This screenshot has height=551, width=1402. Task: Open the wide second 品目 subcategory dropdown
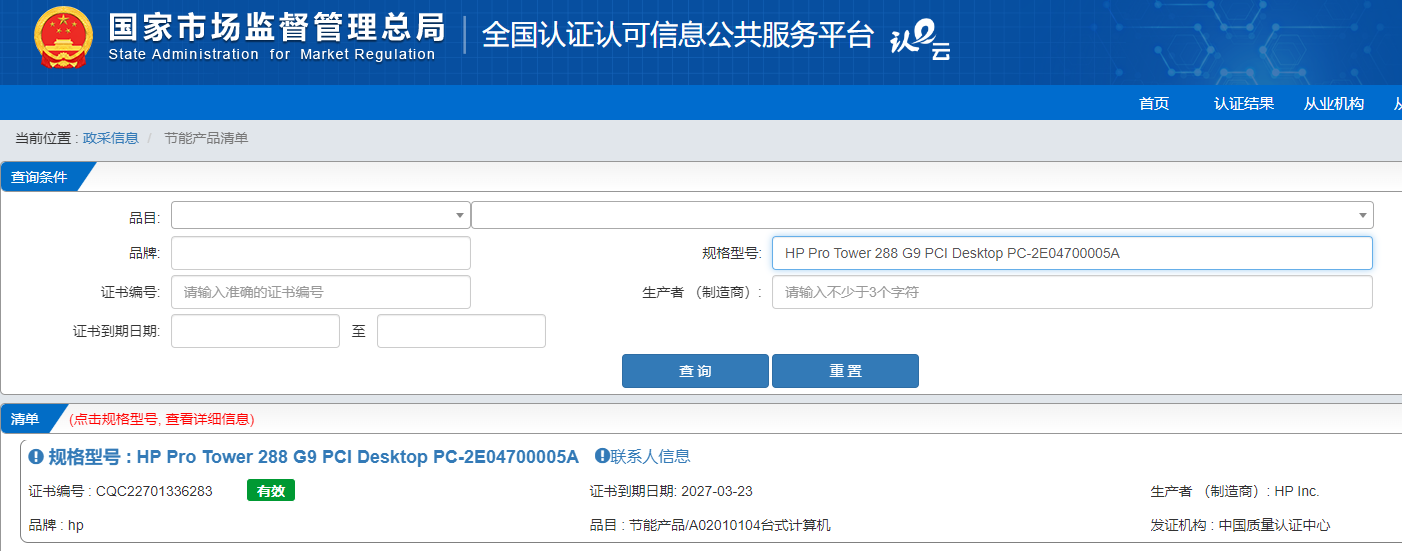pos(922,215)
